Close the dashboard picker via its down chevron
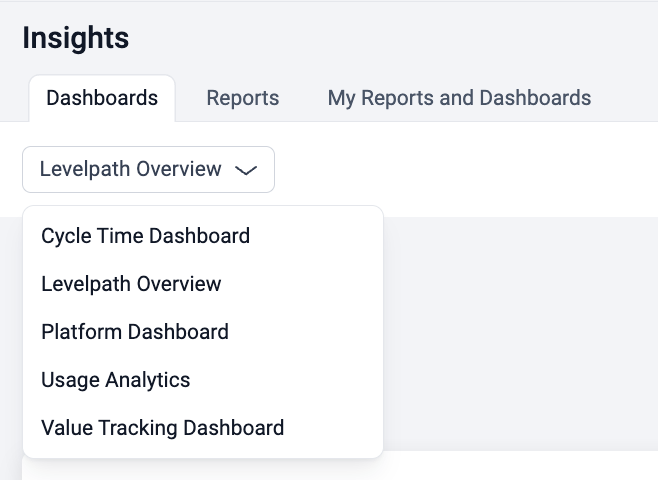 coord(246,170)
